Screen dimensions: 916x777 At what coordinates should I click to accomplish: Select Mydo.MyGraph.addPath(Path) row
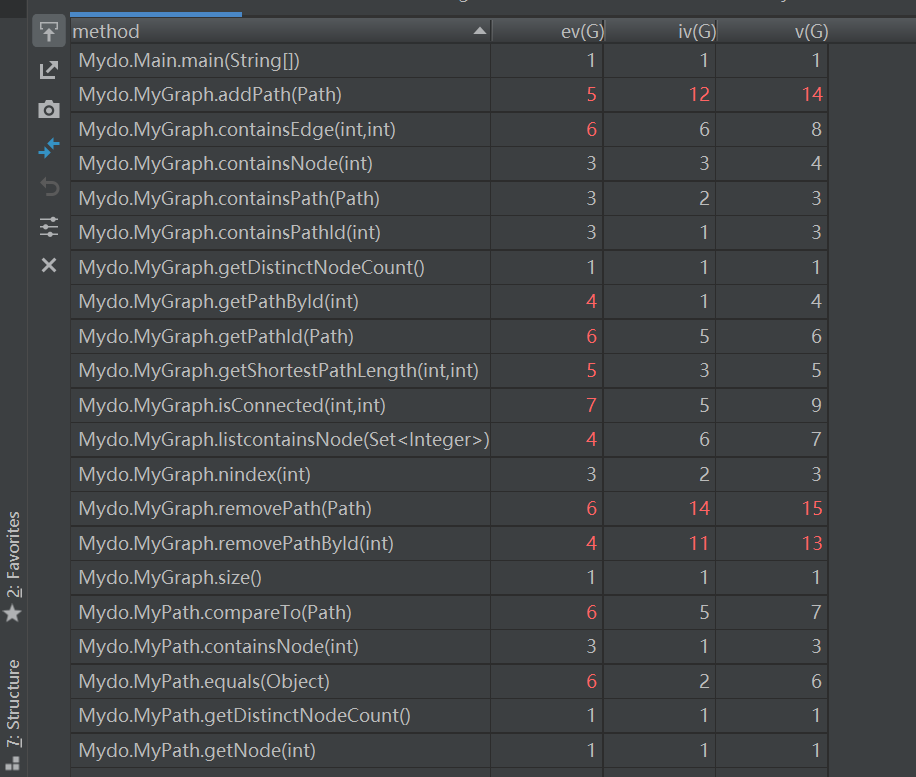[x=449, y=95]
